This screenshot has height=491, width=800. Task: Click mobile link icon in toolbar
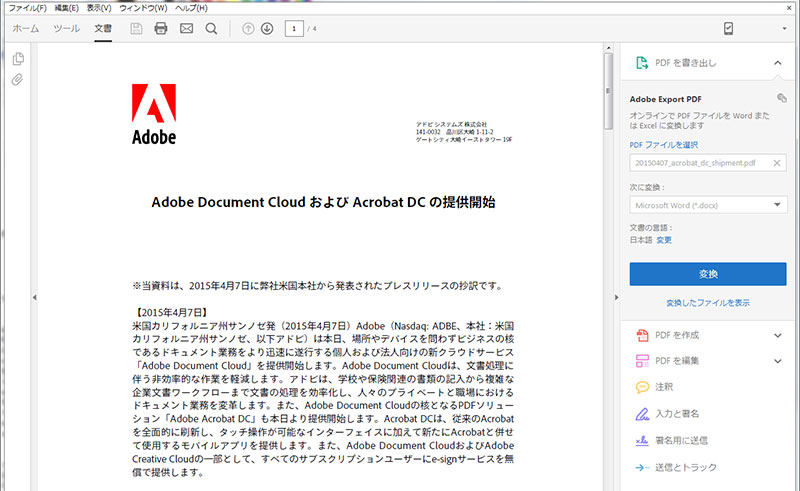pyautogui.click(x=728, y=29)
